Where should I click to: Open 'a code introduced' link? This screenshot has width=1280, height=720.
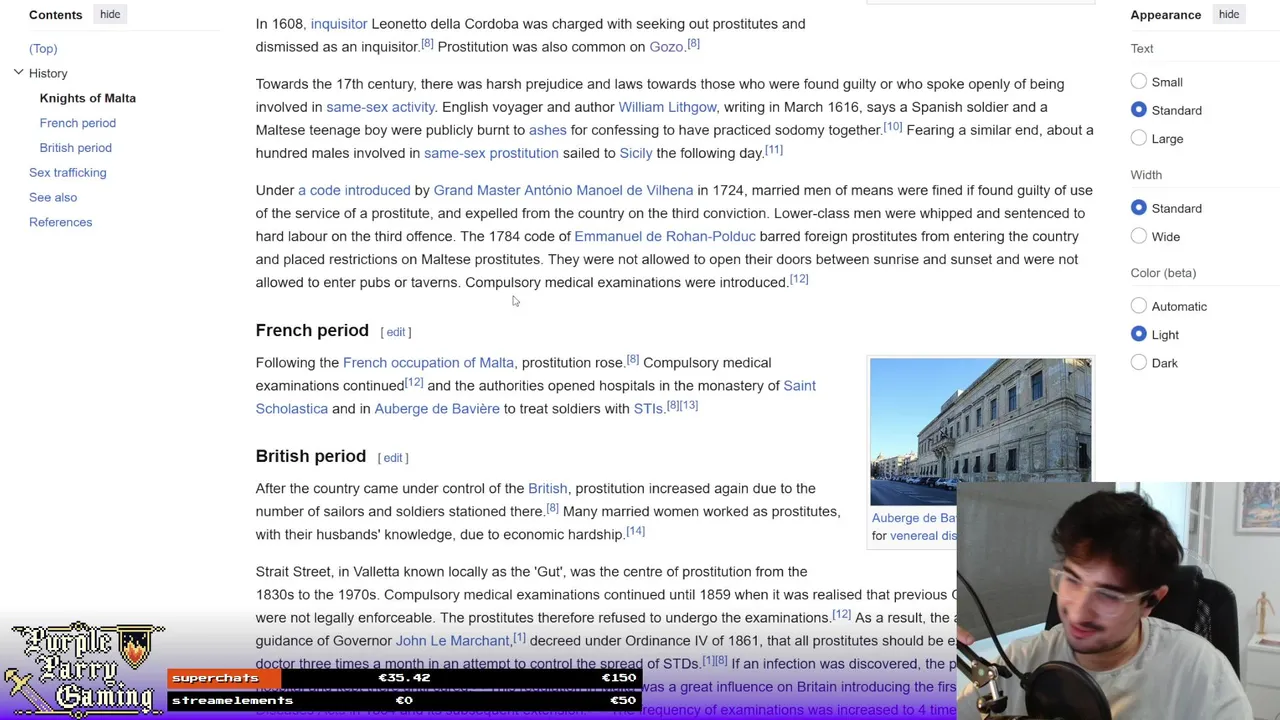click(354, 190)
